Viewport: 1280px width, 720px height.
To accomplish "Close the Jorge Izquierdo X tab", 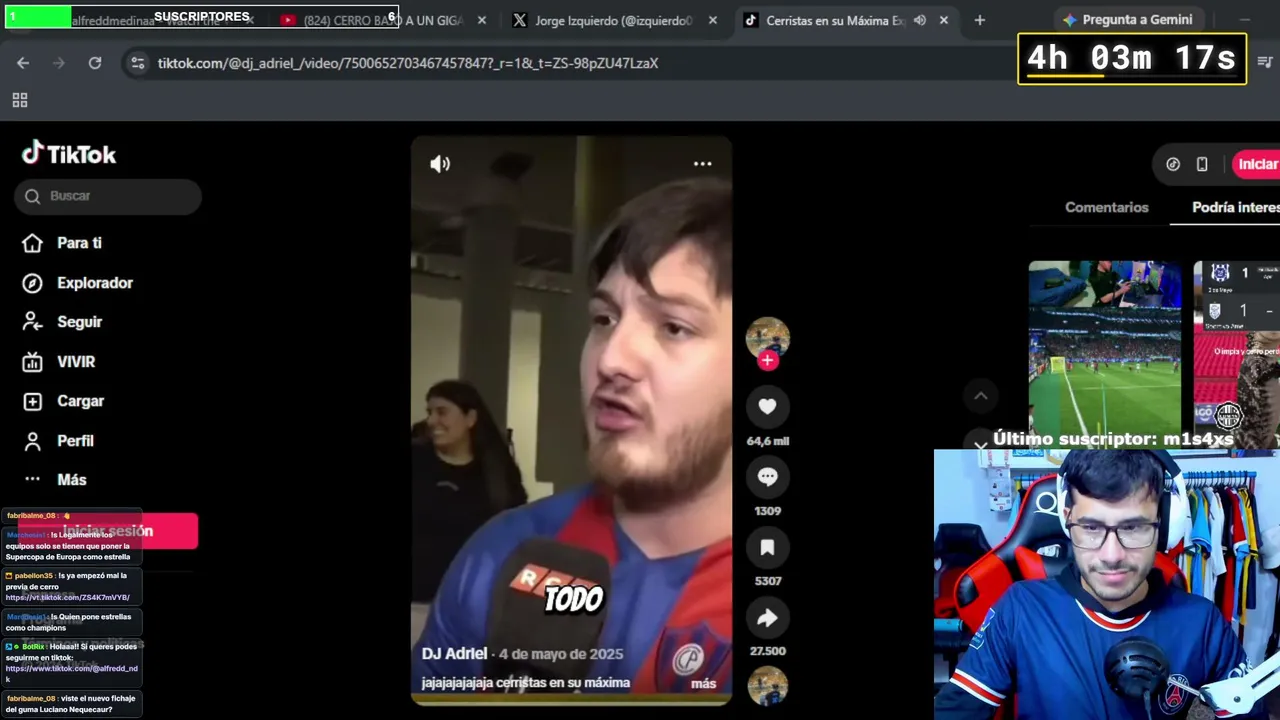I will pos(713,20).
